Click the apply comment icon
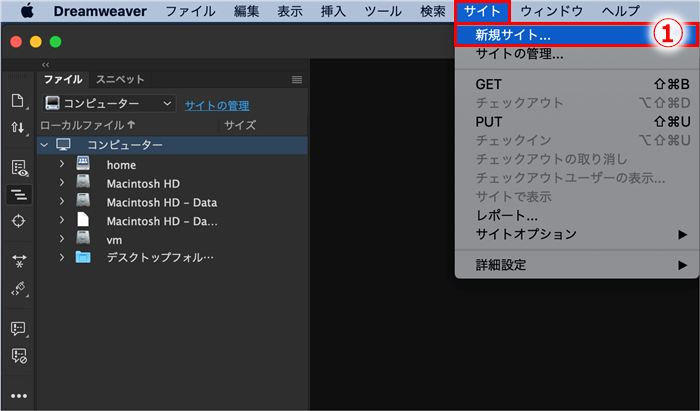The height and width of the screenshot is (411, 700). [x=19, y=329]
